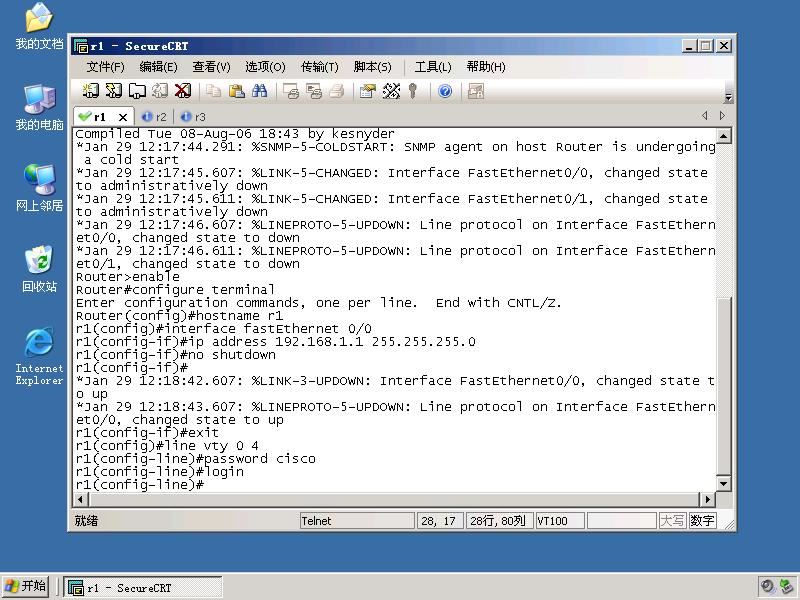Screen dimensions: 800x600
Task: Minimize the SecureCRT window
Action: pos(689,46)
